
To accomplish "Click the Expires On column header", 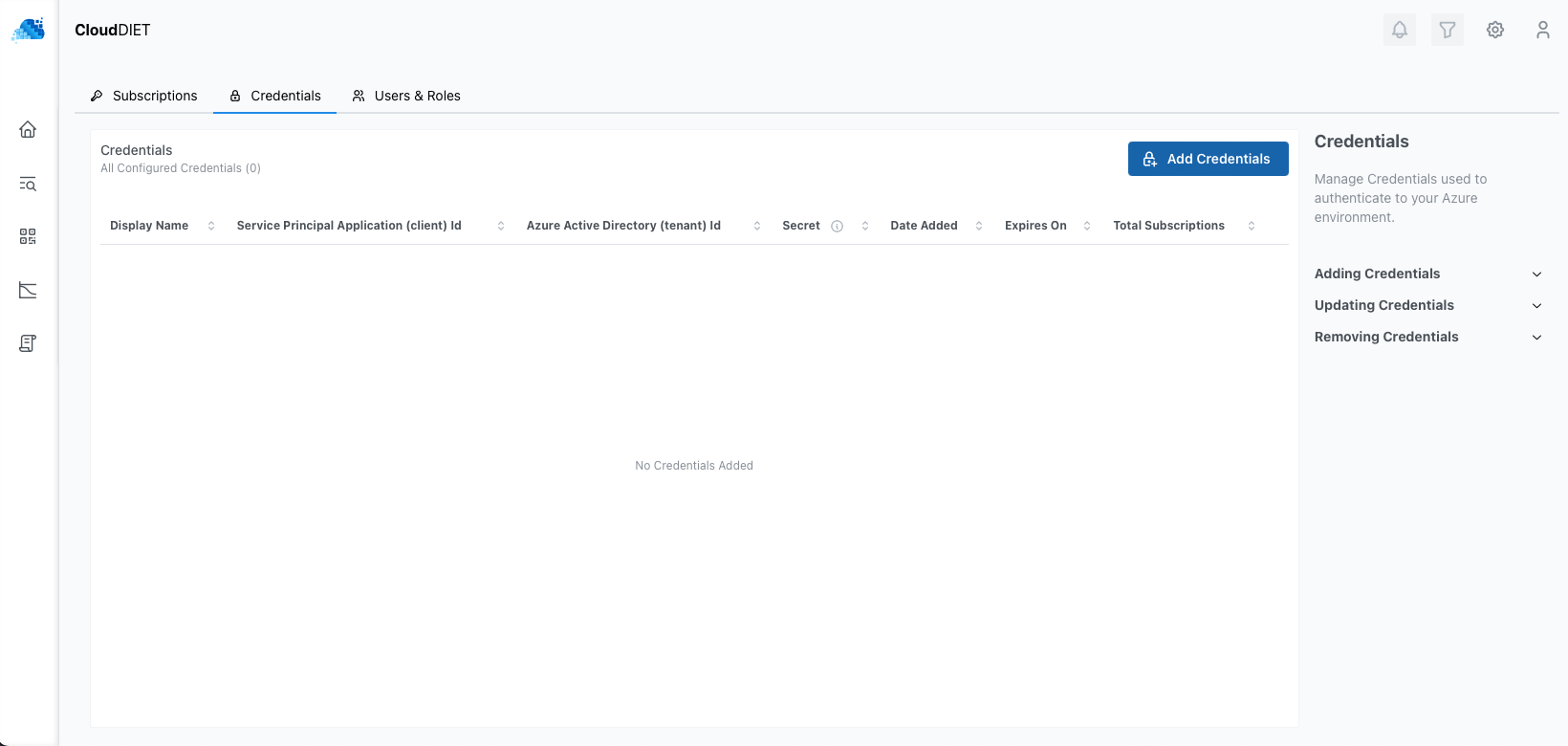I will pos(1035,226).
